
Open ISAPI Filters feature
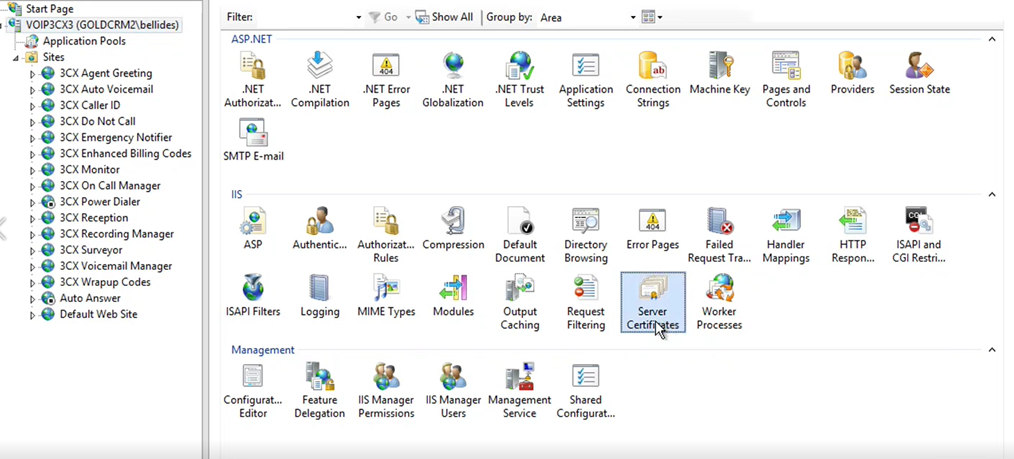(x=253, y=296)
